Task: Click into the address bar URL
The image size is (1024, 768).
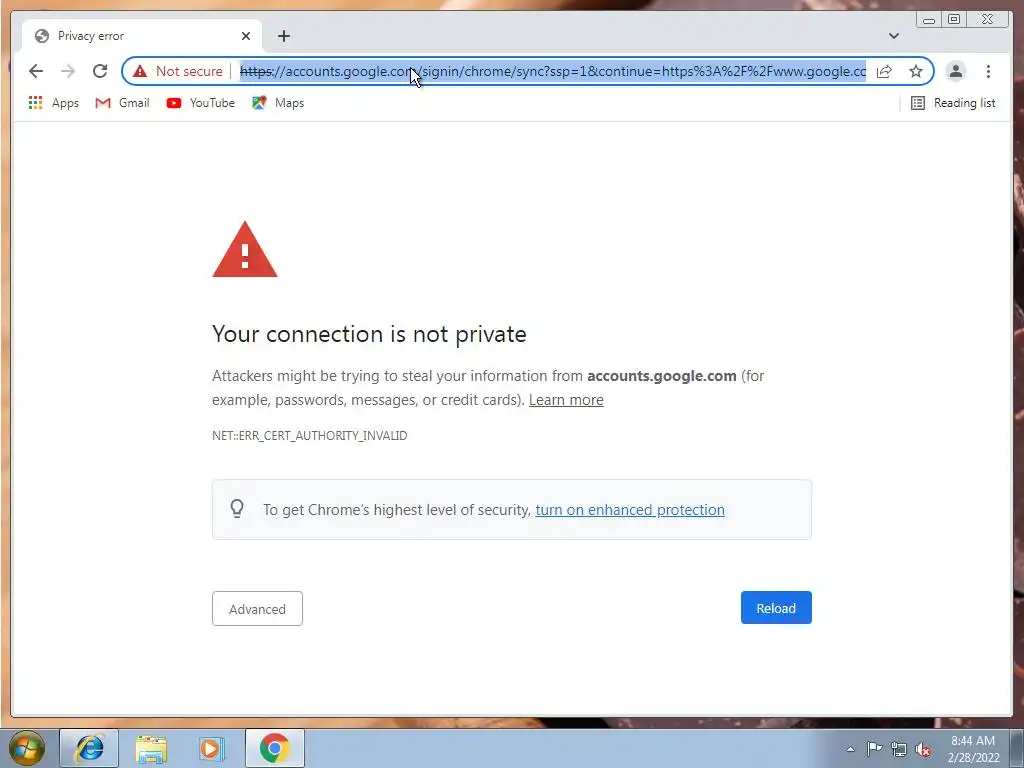Action: (x=552, y=71)
